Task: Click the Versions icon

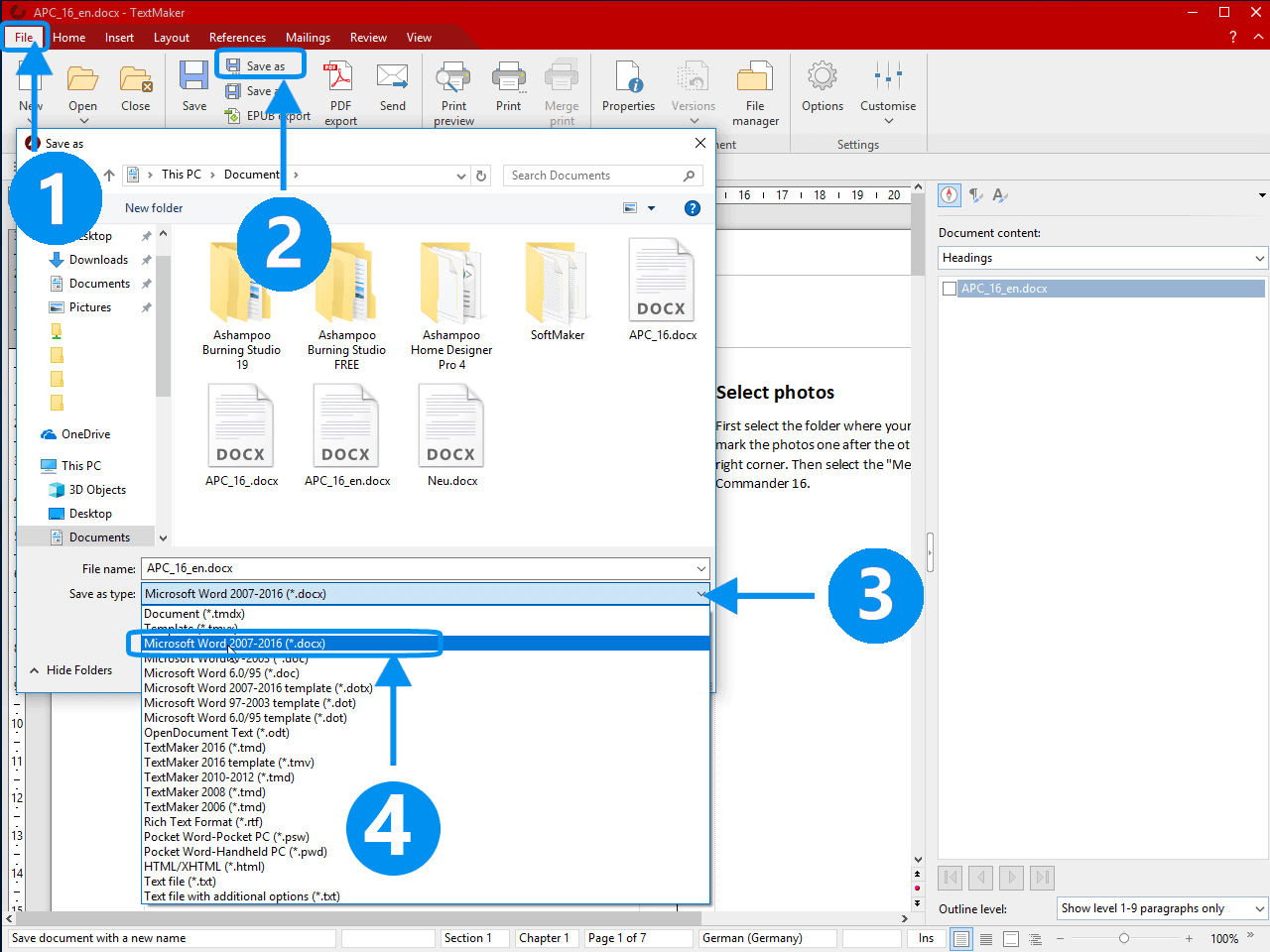Action: point(693,77)
